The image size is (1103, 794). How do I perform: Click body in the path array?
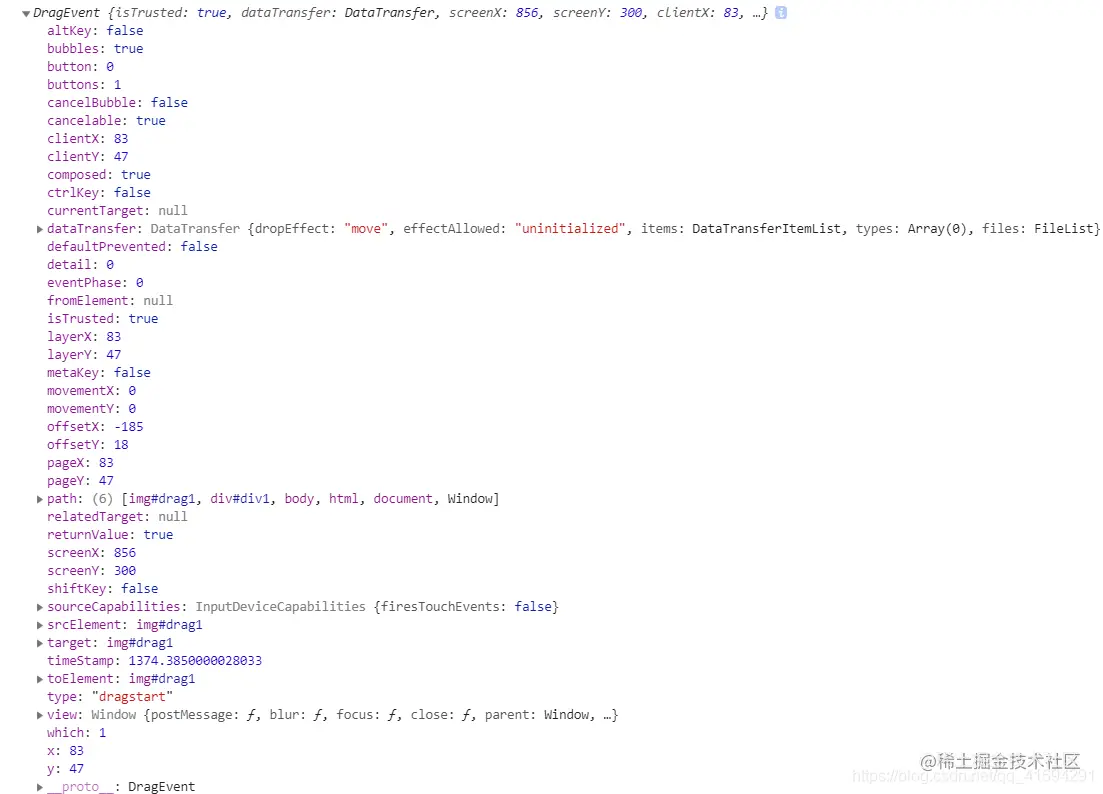tap(299, 499)
